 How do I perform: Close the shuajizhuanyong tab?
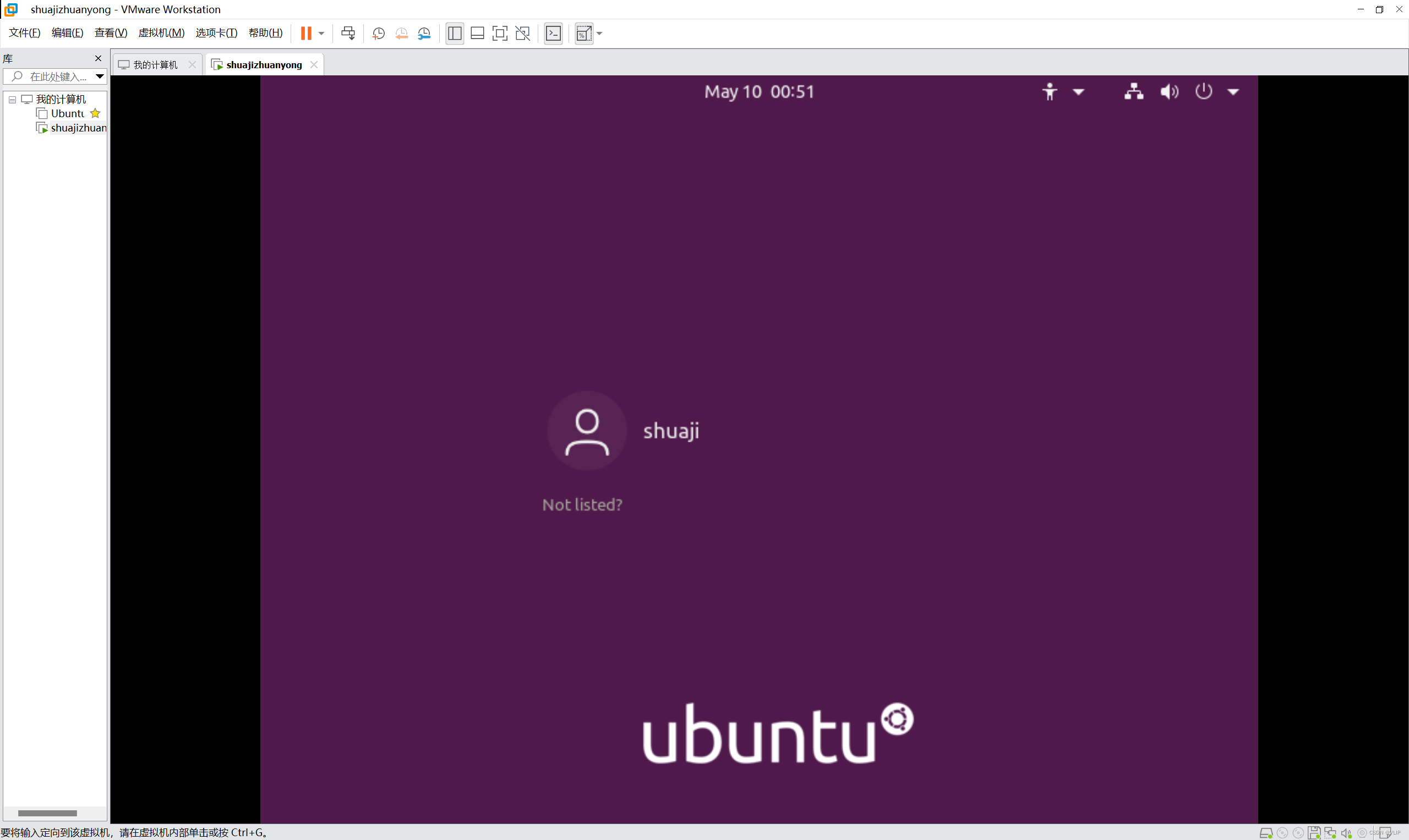coord(314,64)
